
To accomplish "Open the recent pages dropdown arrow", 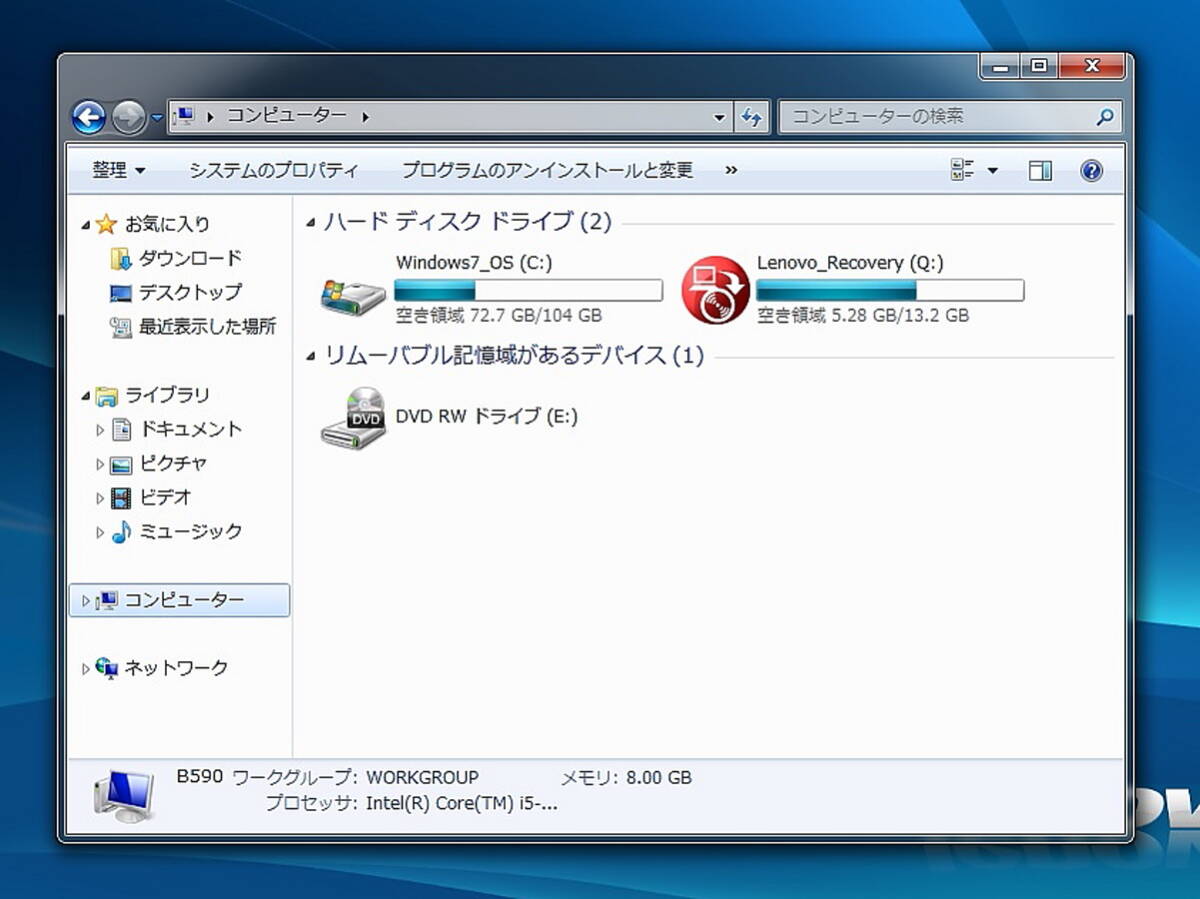I will (x=157, y=119).
